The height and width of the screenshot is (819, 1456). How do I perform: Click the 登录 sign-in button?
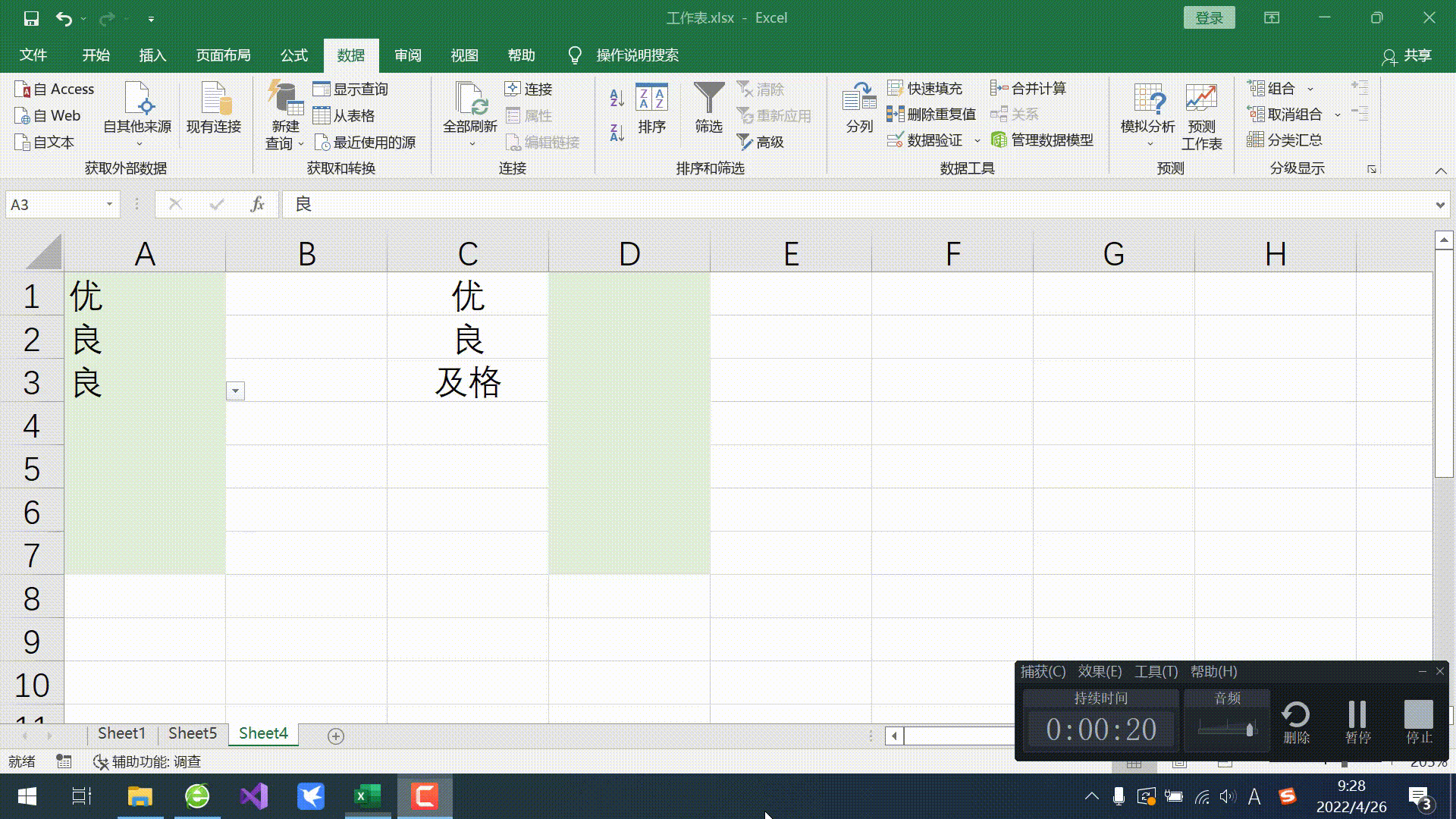click(x=1209, y=17)
